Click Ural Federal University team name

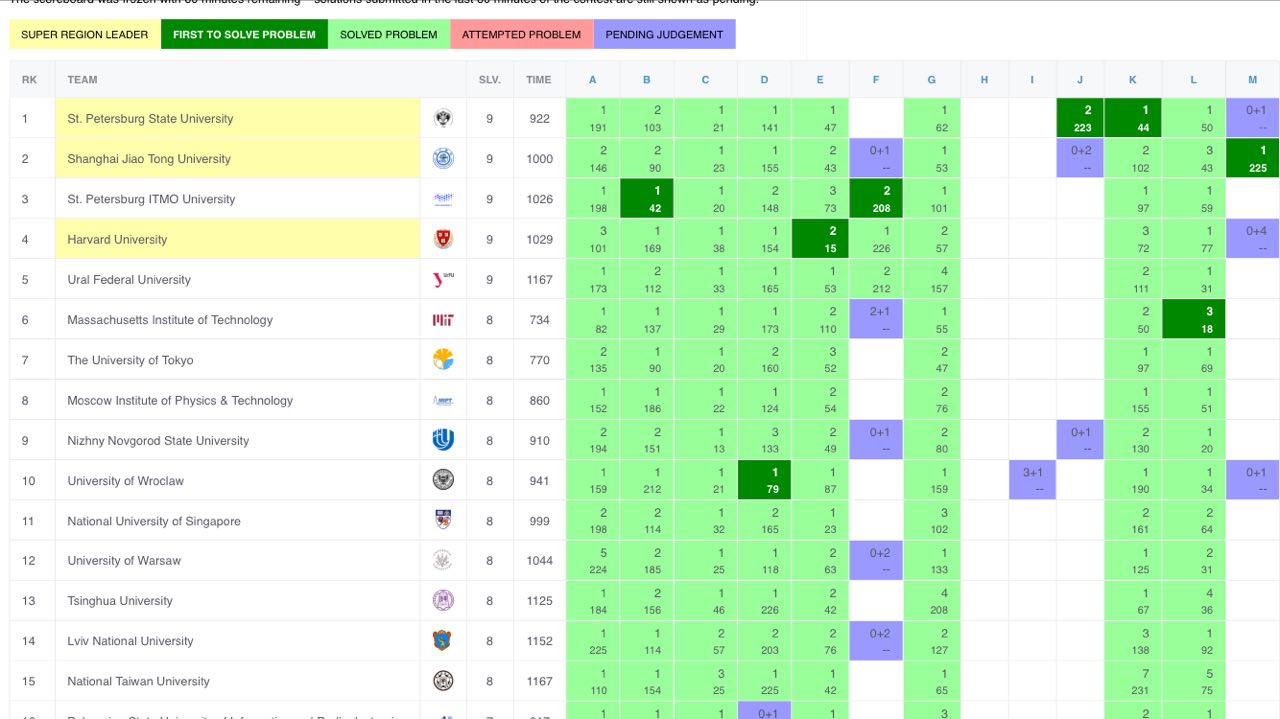point(129,279)
